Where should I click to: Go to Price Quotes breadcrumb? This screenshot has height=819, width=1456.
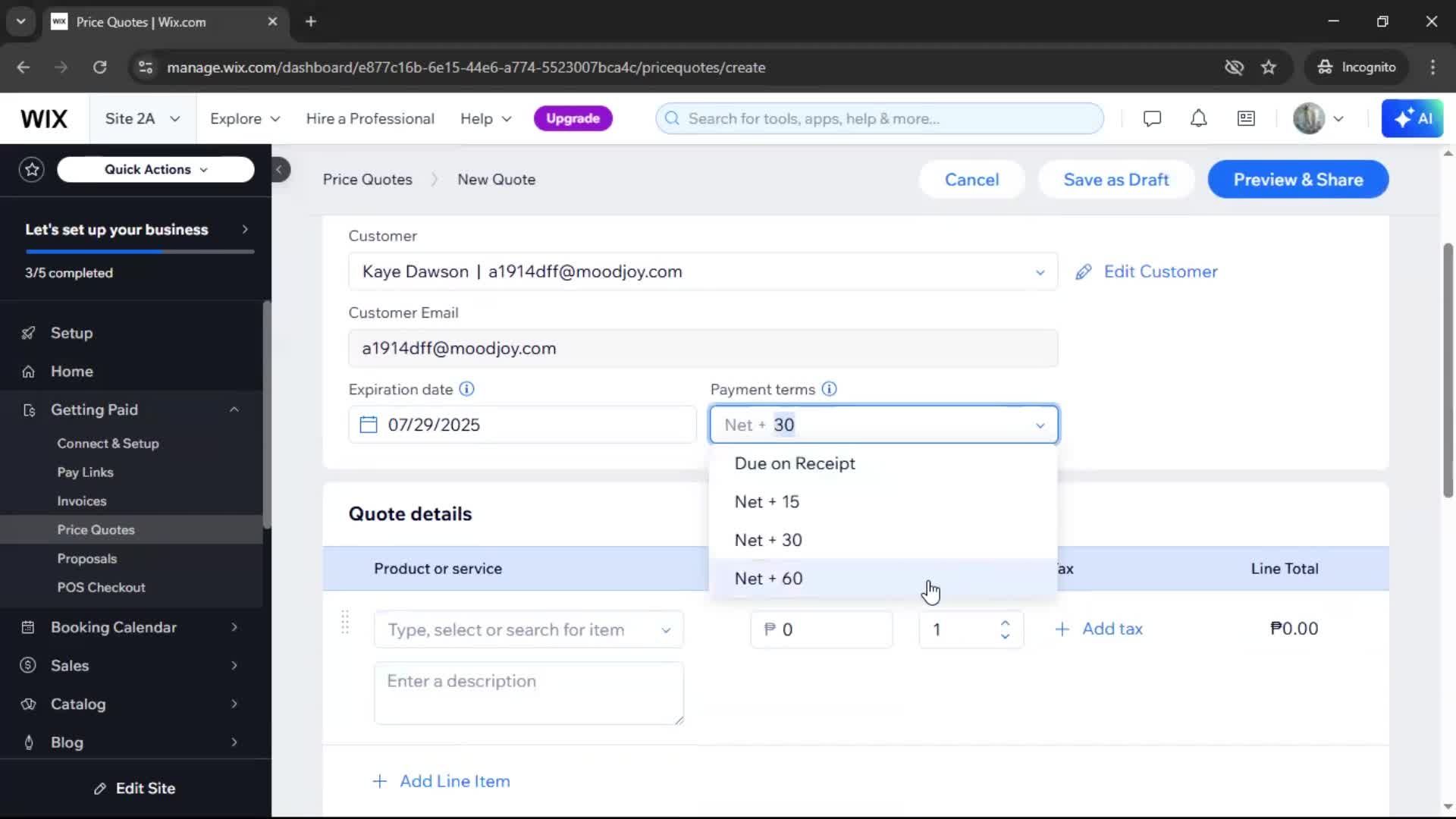[x=368, y=180]
